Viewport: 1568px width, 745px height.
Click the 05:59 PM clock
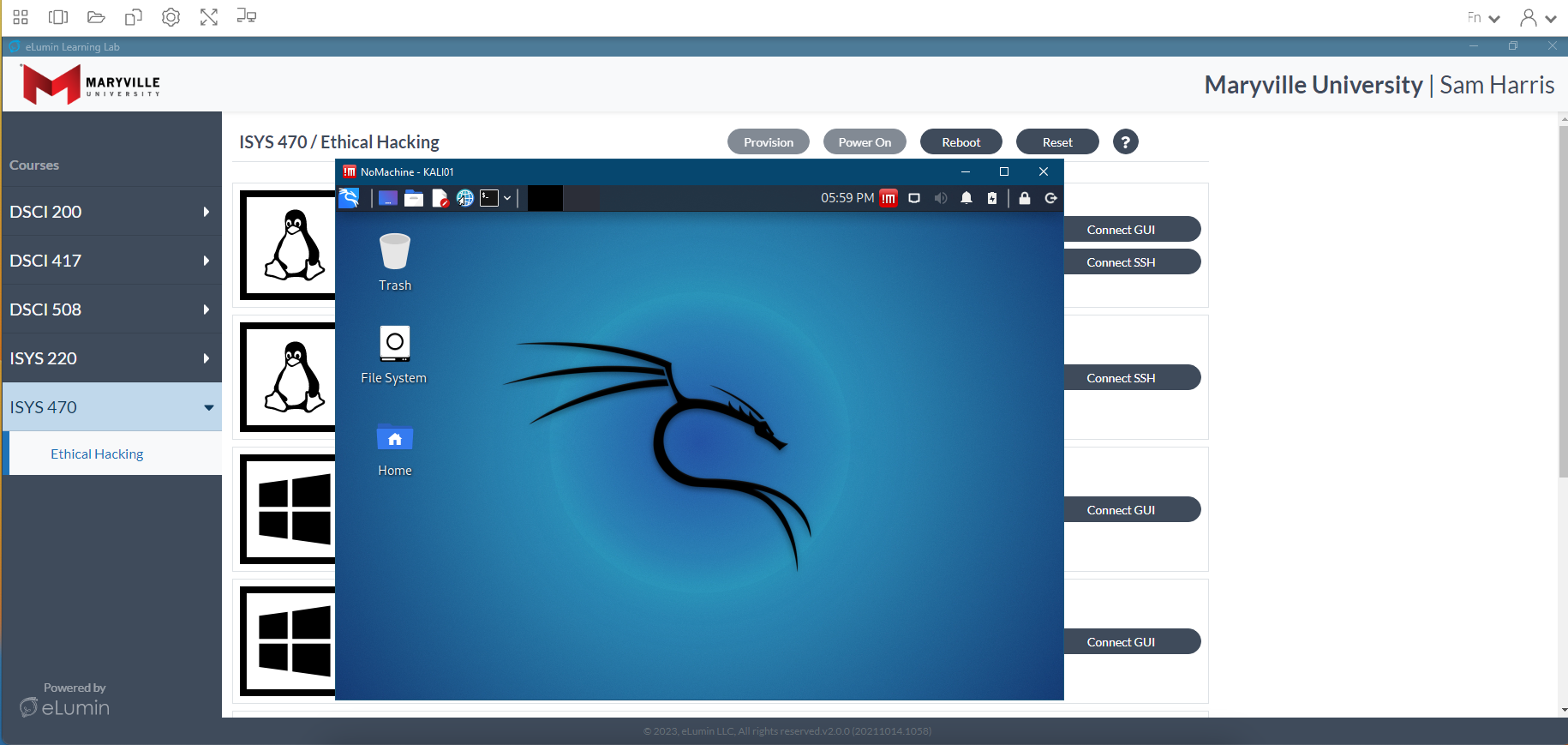847,198
